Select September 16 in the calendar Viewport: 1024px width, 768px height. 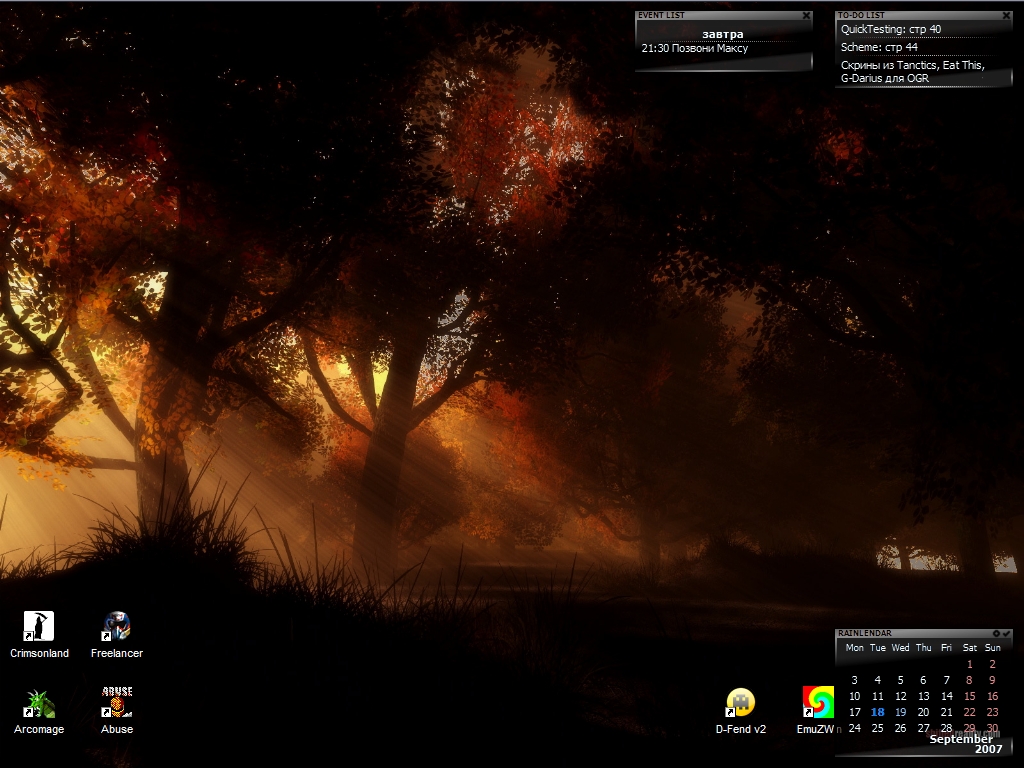[993, 696]
